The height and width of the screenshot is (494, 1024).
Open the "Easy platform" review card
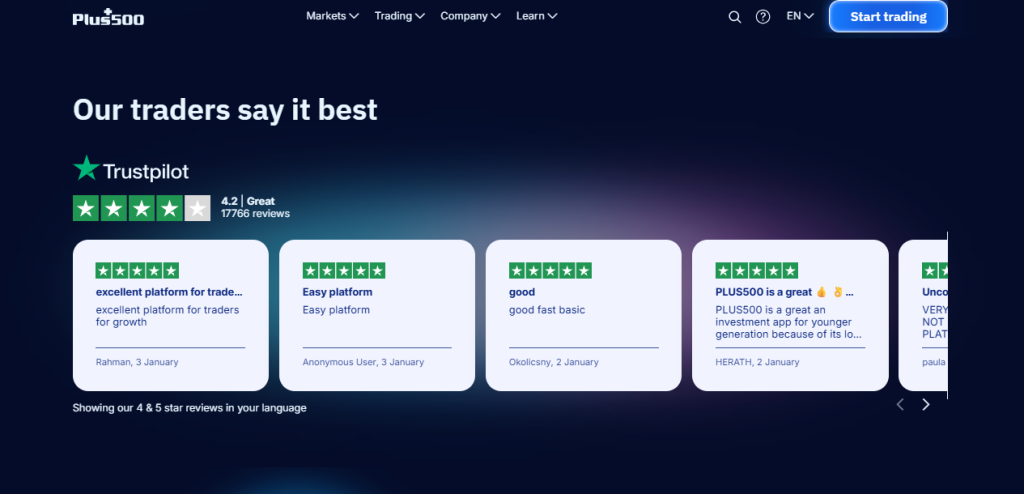377,315
